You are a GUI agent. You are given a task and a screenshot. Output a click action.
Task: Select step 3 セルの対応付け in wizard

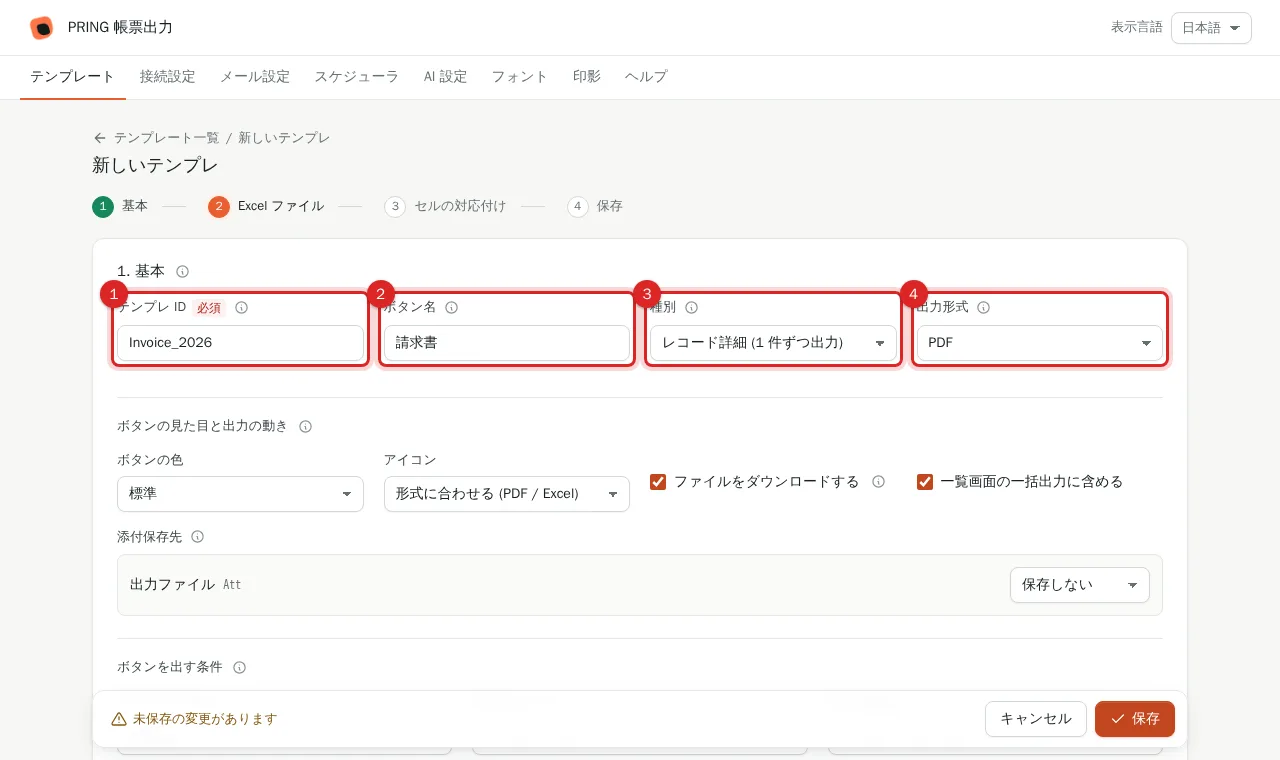445,207
